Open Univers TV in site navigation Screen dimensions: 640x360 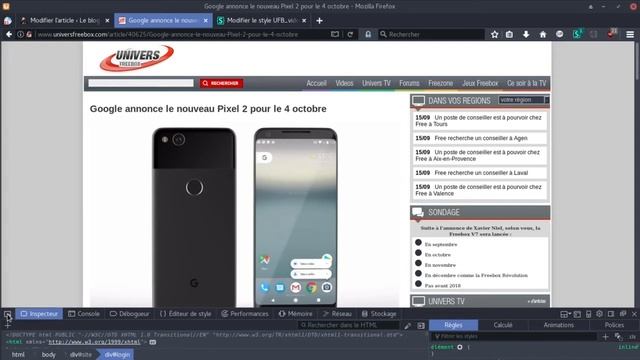click(x=376, y=83)
